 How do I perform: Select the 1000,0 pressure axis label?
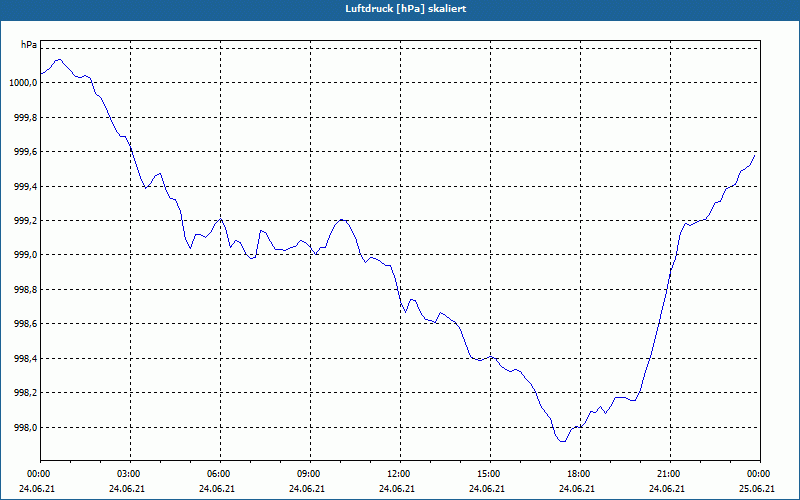pyautogui.click(x=23, y=83)
